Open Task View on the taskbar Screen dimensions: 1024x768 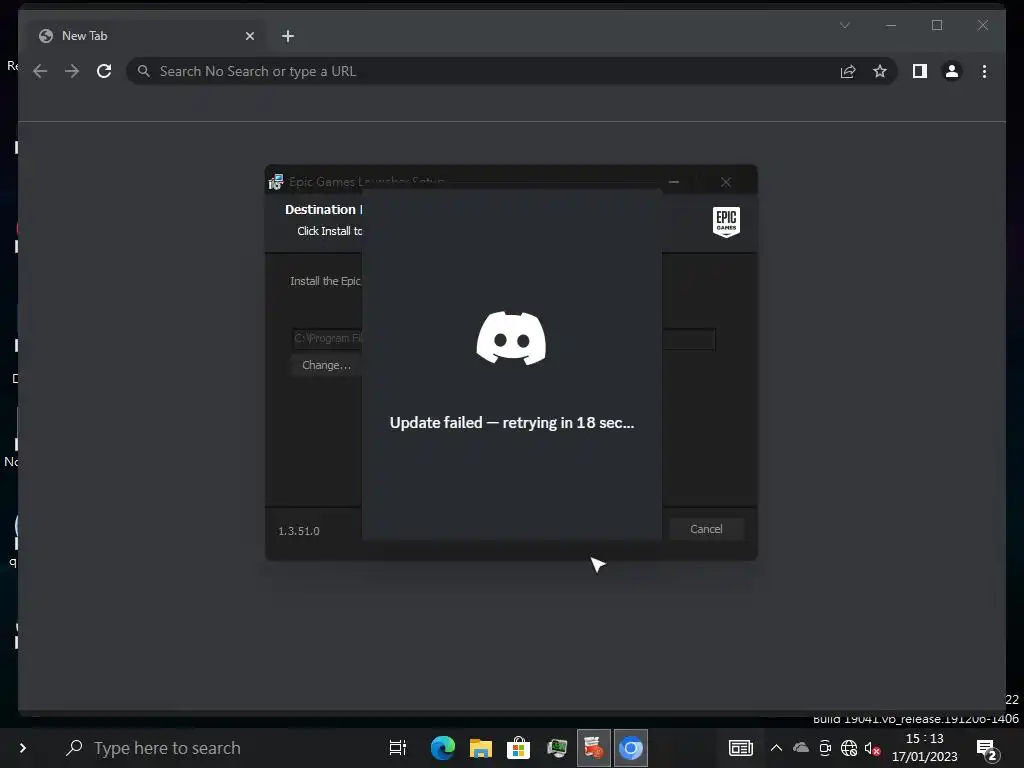tap(398, 748)
